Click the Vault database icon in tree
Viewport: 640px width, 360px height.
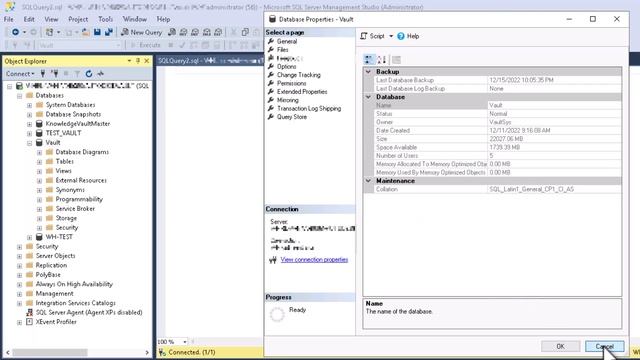(39, 142)
